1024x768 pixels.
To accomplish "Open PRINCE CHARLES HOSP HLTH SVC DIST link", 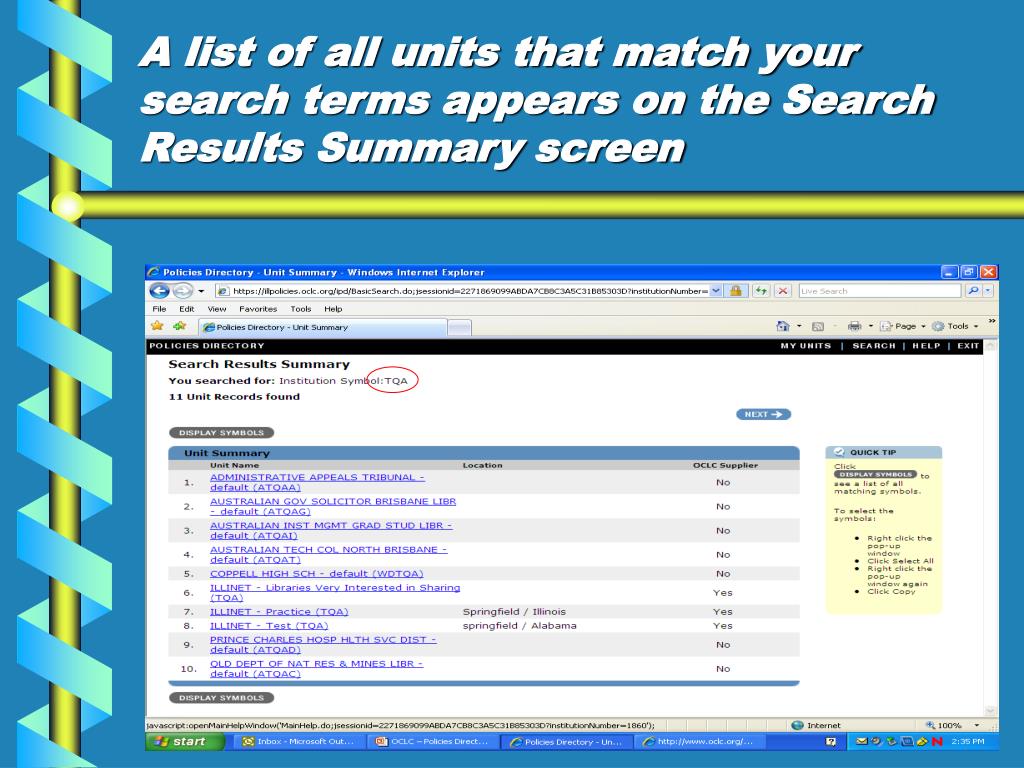I will point(323,645).
